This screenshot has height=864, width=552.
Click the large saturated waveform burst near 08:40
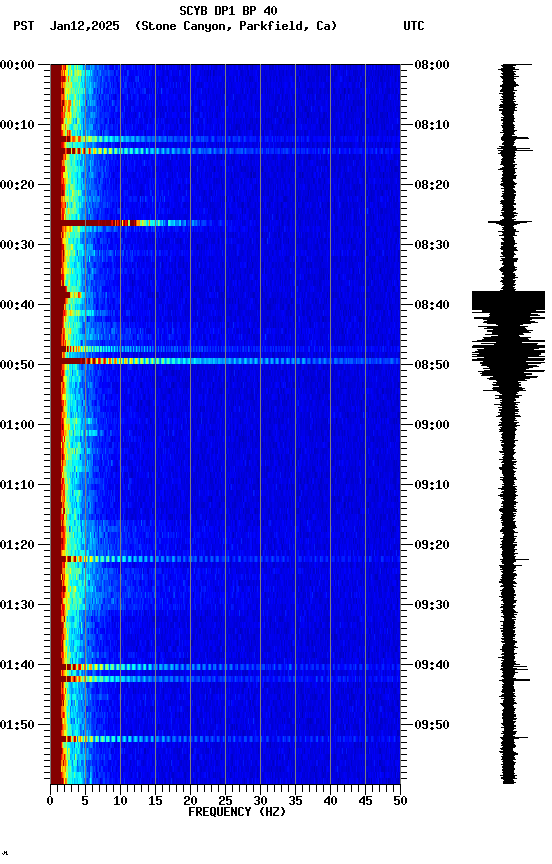[508, 300]
